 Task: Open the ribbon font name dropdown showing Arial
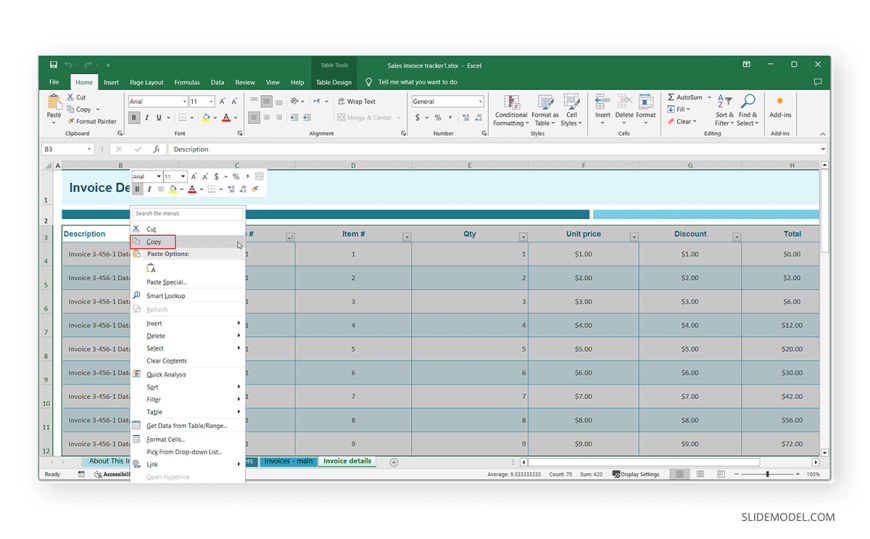pos(184,102)
